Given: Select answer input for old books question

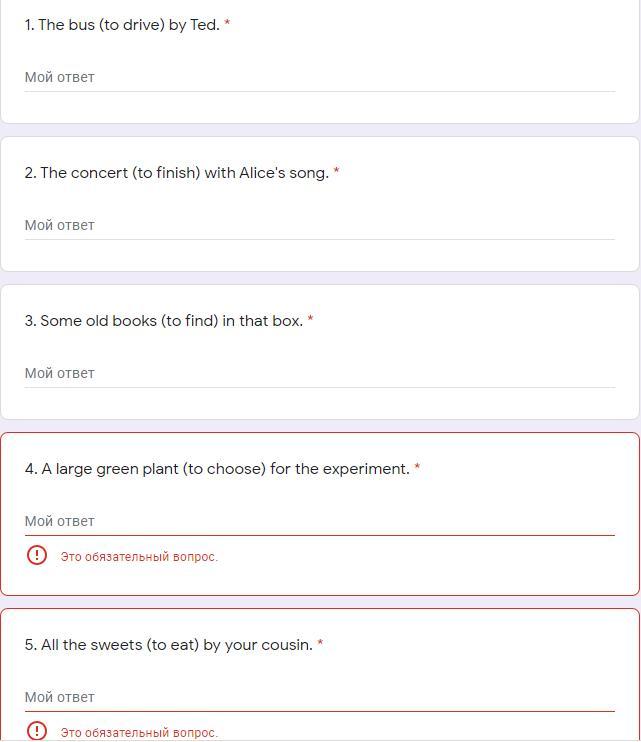Looking at the screenshot, I should pyautogui.click(x=319, y=373).
